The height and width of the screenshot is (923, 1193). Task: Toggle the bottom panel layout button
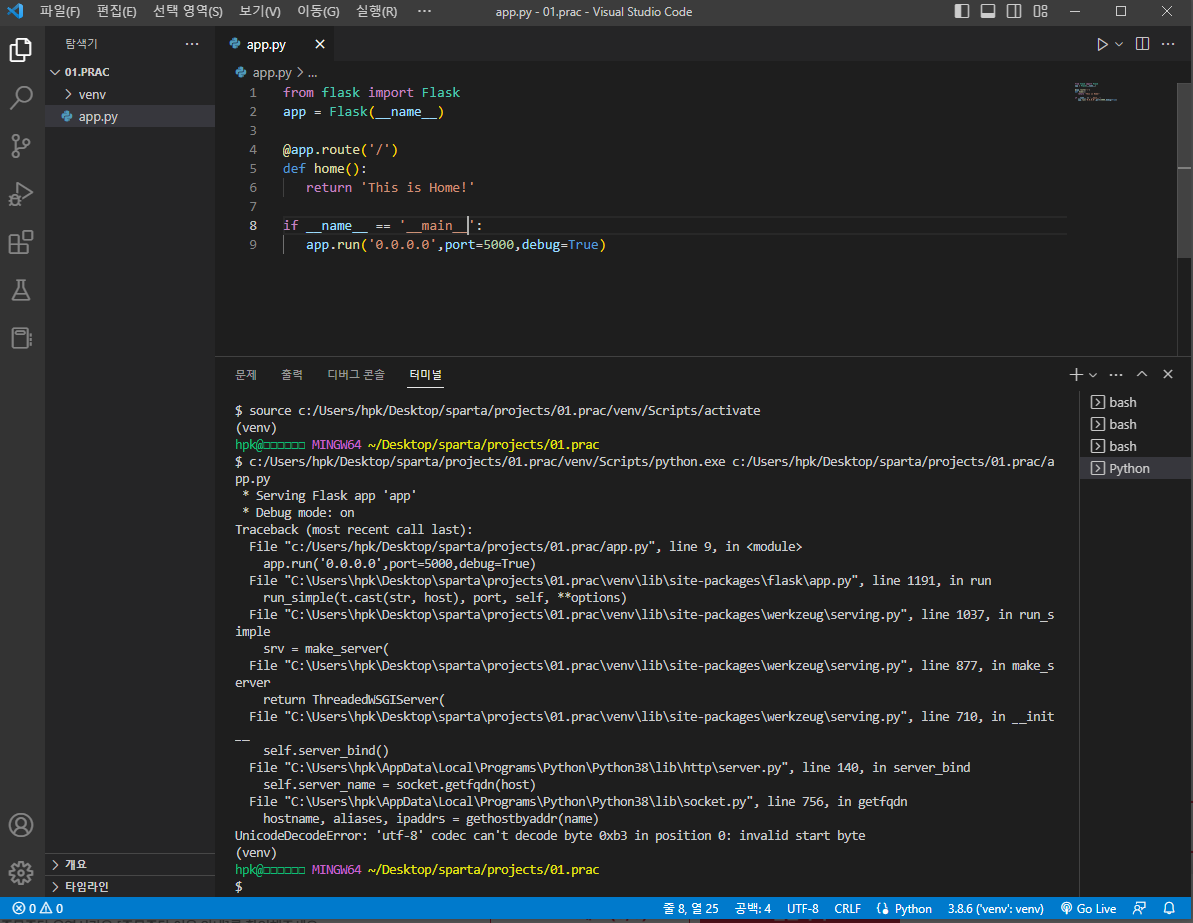point(988,11)
